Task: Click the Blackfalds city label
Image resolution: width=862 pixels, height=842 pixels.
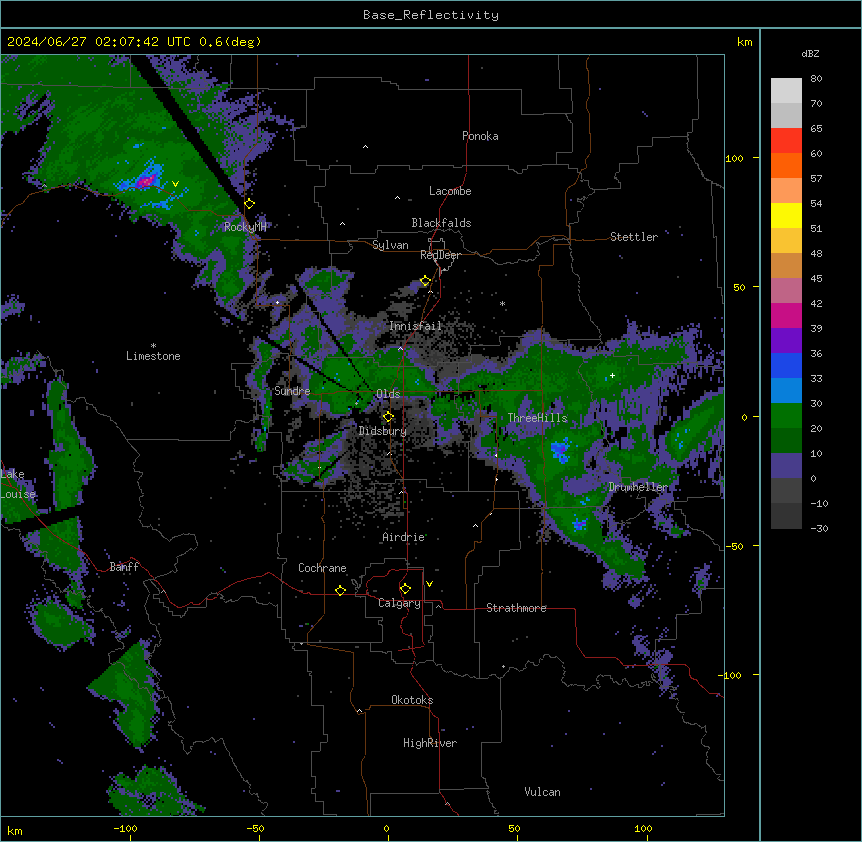Action: tap(441, 223)
